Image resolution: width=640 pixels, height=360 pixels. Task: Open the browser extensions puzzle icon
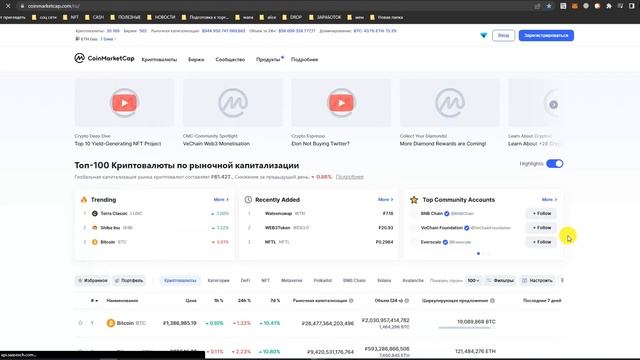pos(609,6)
